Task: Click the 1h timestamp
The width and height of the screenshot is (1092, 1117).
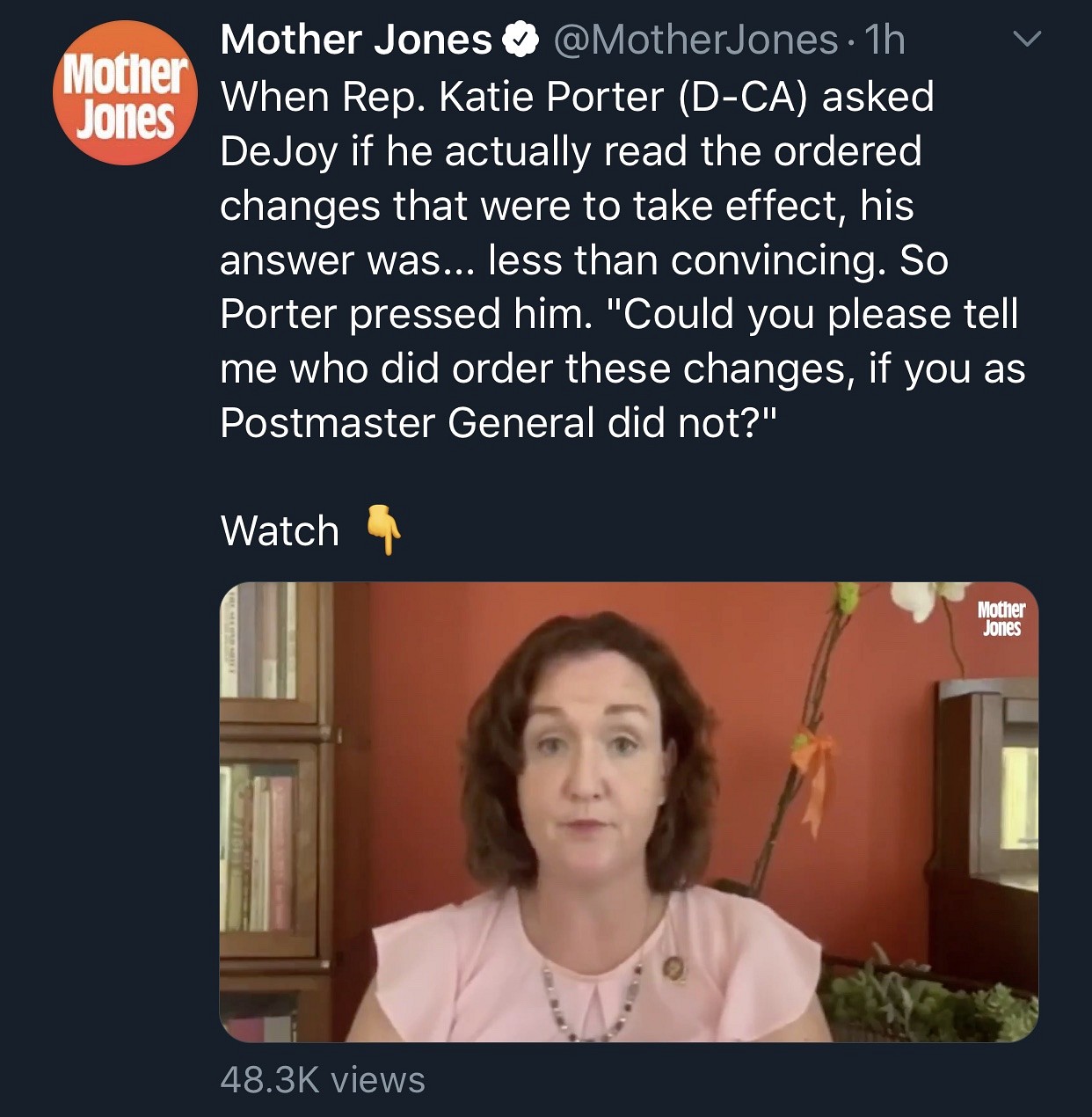Action: (x=885, y=40)
